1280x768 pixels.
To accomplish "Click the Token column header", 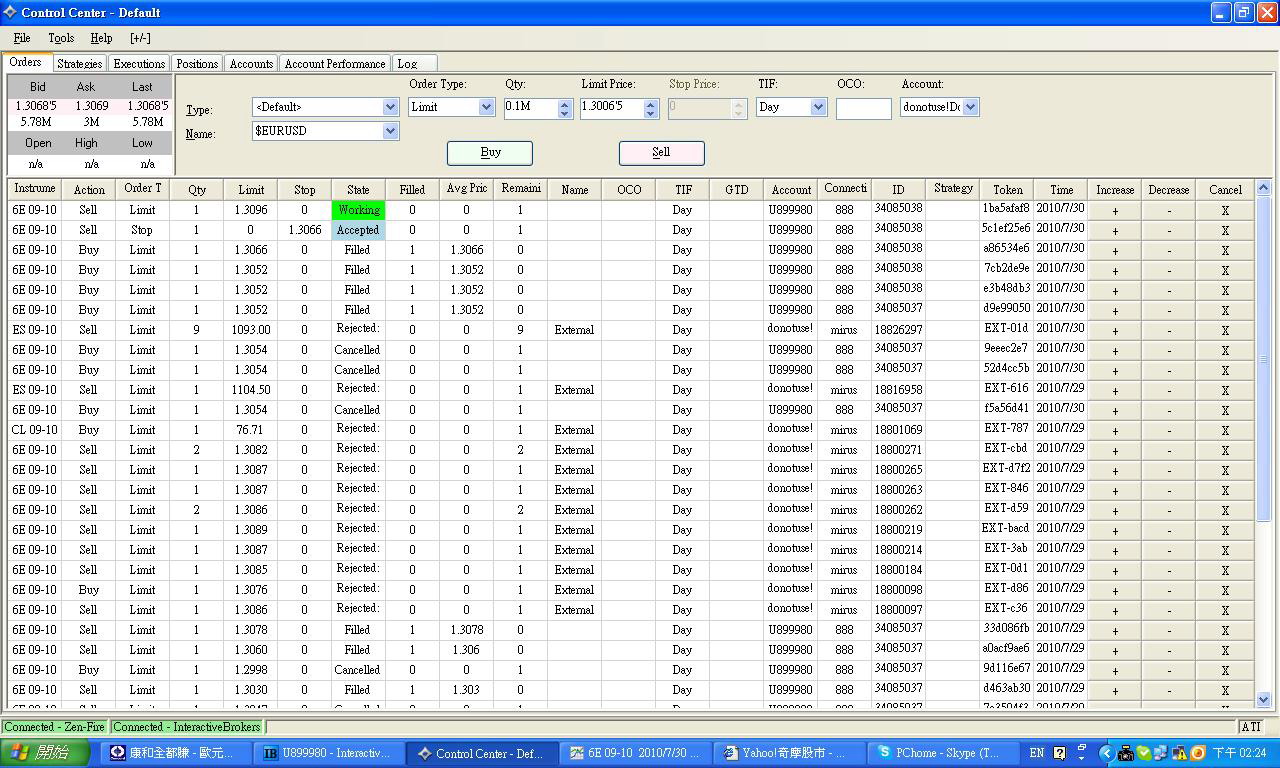I will pos(1007,189).
